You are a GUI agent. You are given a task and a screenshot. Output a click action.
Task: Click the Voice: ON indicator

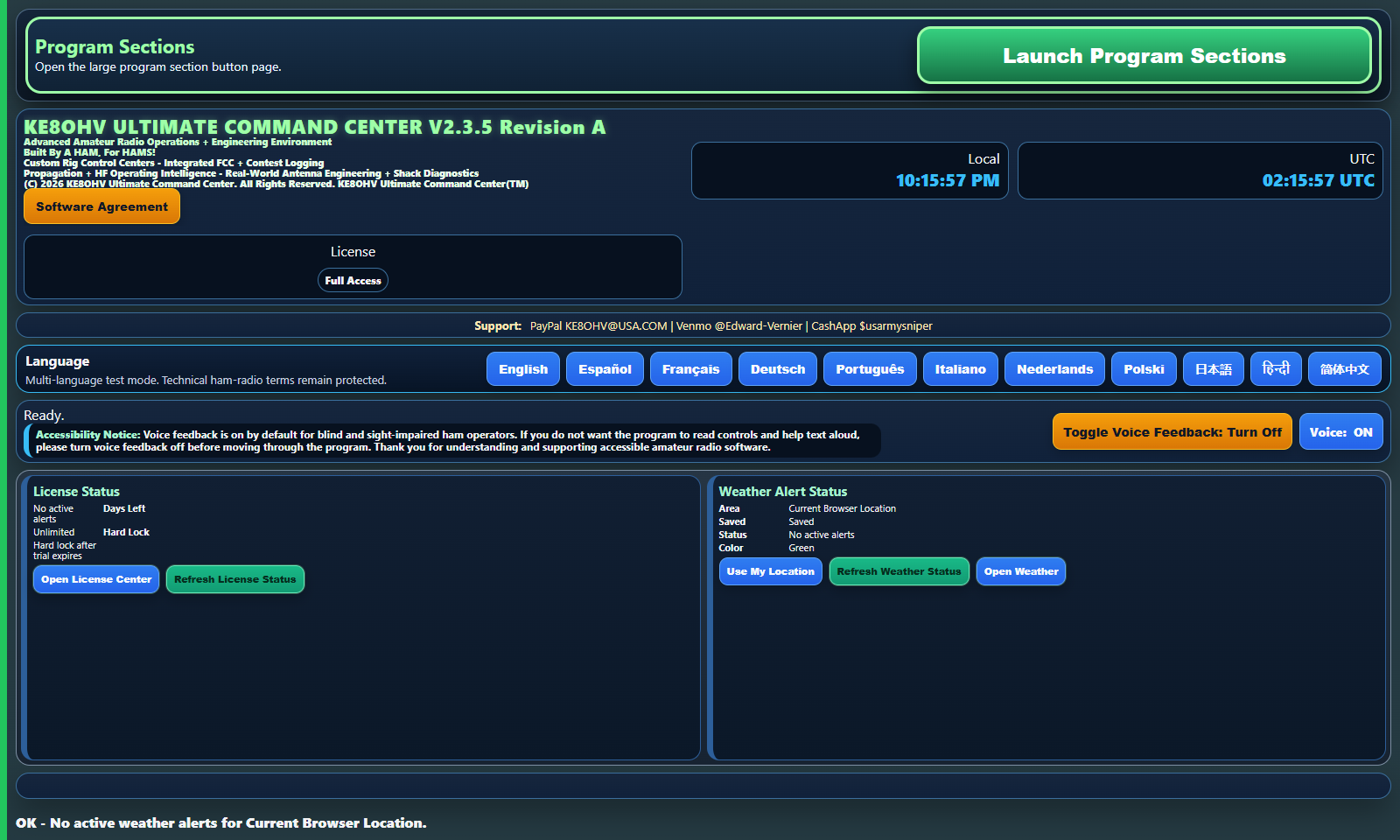point(1340,431)
